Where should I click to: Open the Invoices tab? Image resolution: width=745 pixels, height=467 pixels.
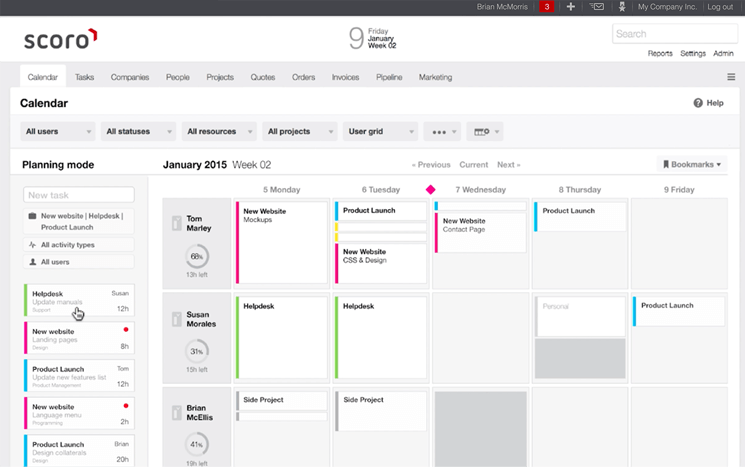345,77
